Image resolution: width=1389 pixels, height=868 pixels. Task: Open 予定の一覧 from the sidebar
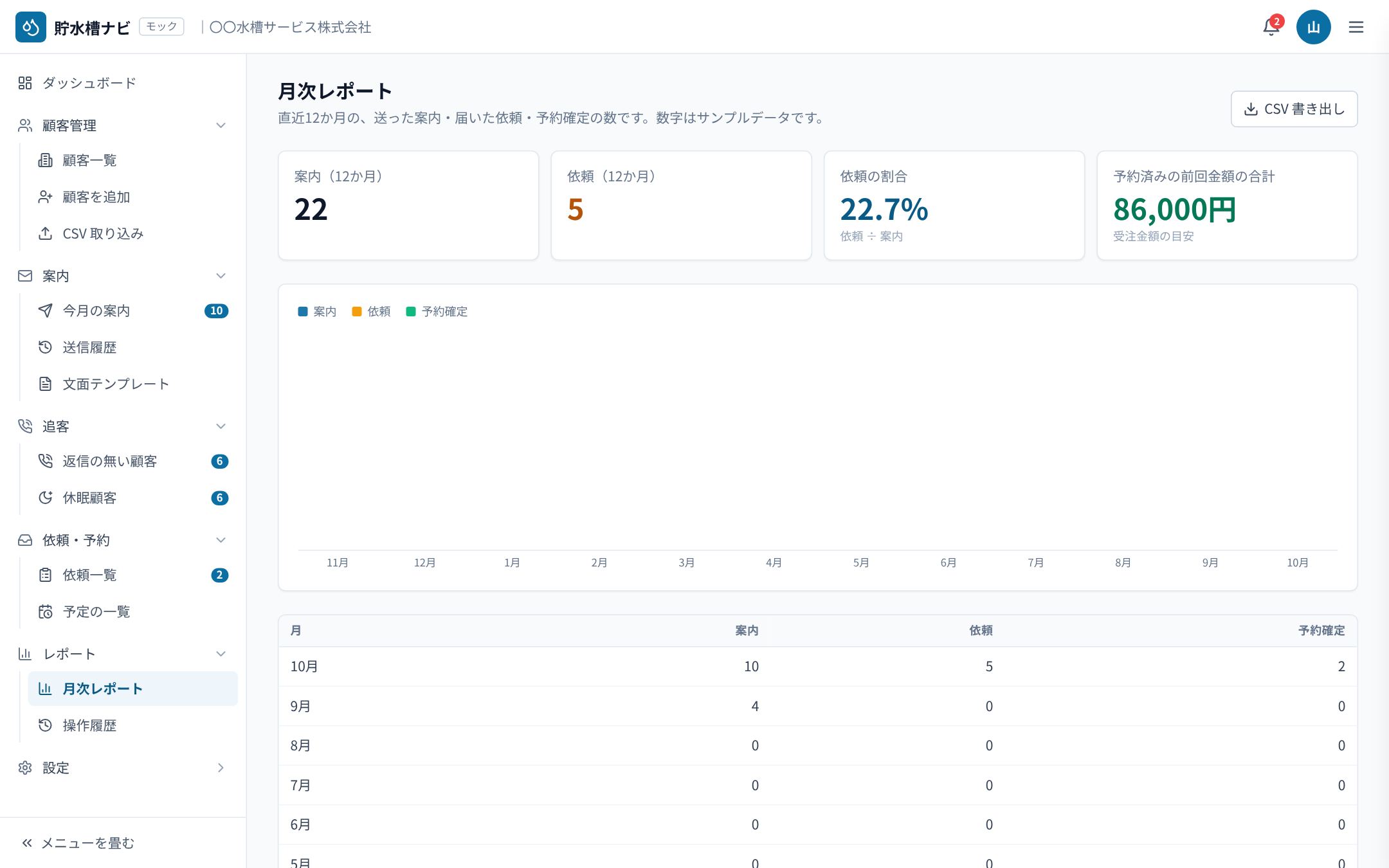[133, 611]
